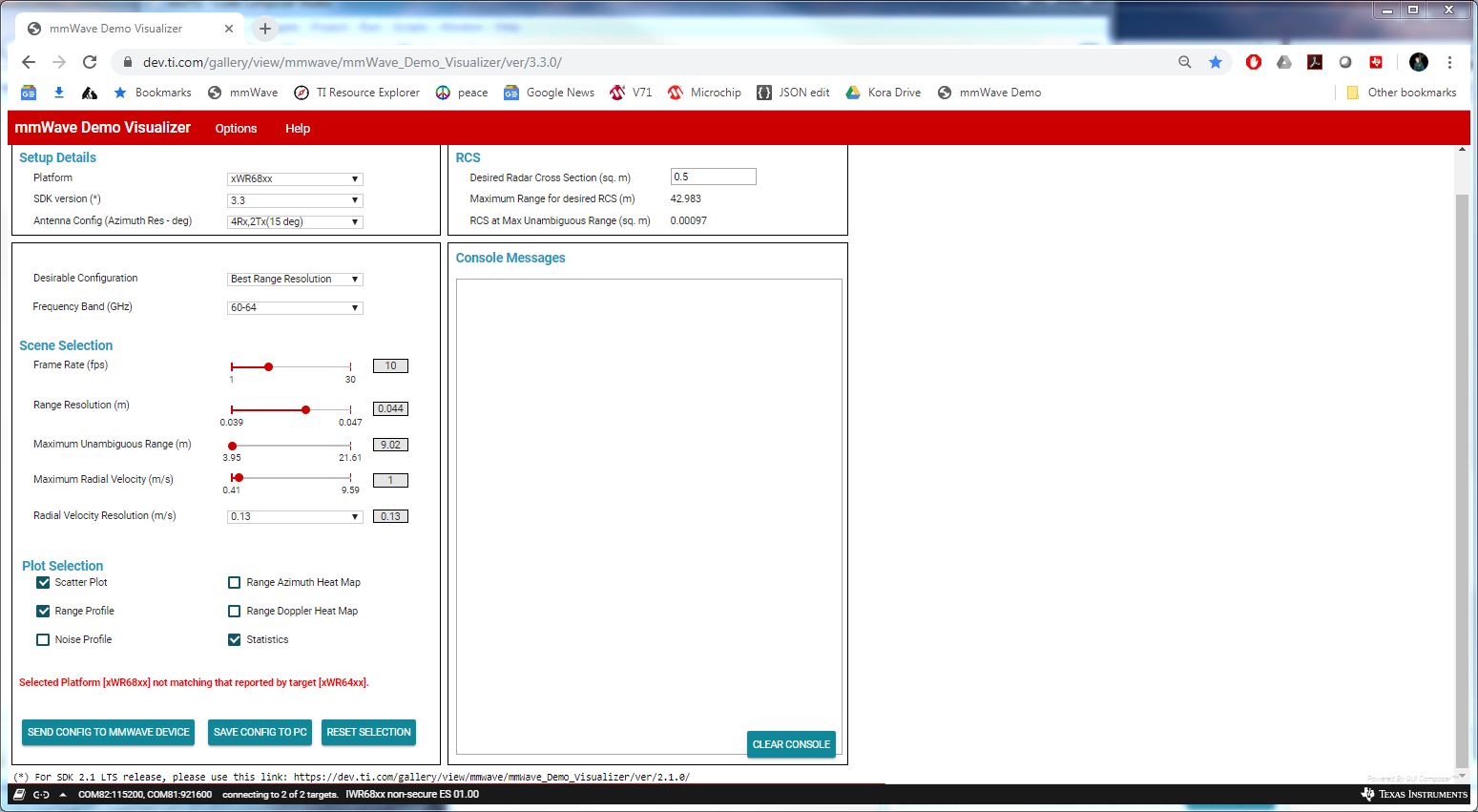
Task: Open the V71 bookmark
Action: click(632, 93)
